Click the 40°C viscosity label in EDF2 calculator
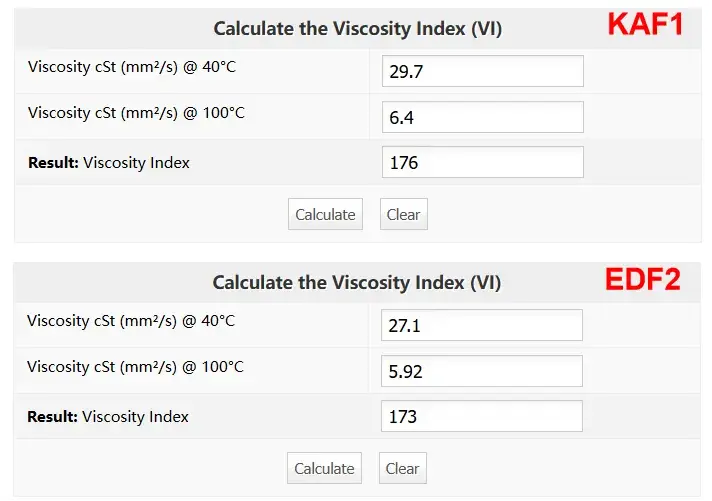 tap(131, 321)
